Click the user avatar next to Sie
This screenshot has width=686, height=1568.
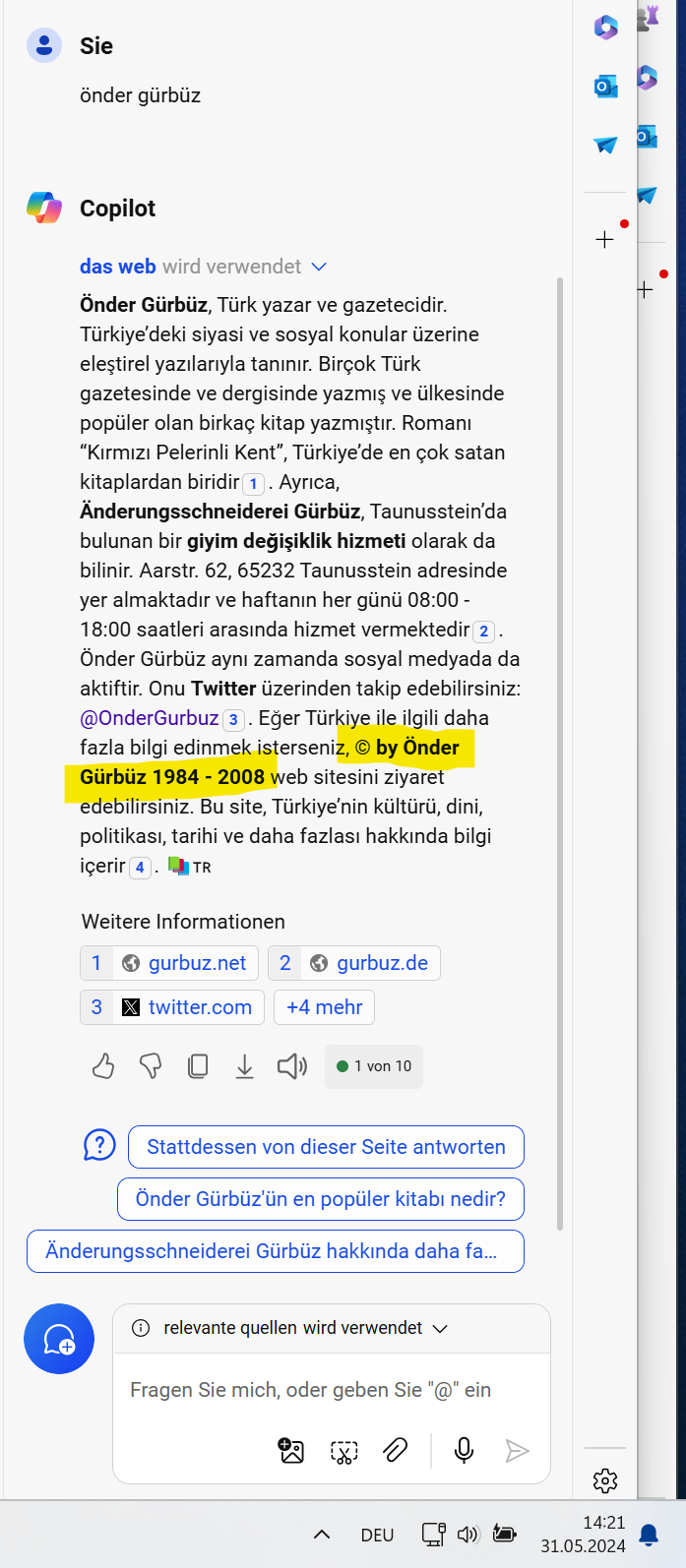point(44,45)
